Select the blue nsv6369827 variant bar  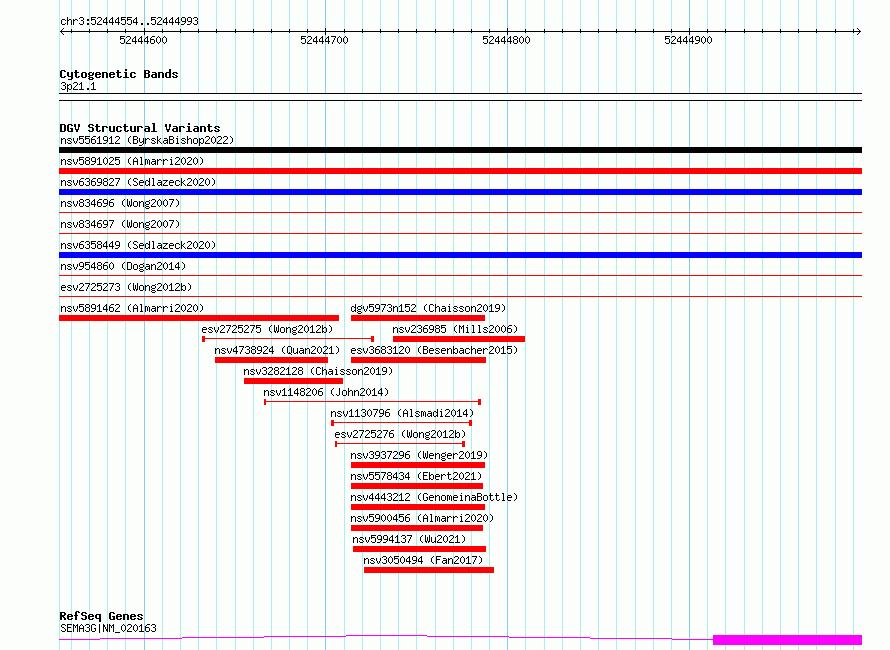460,192
